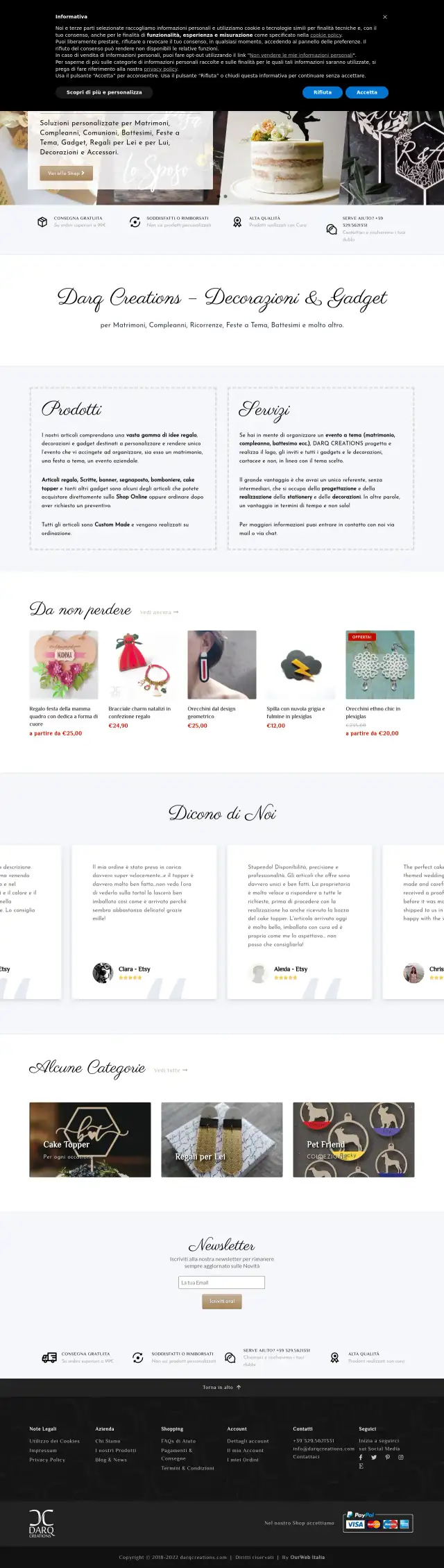Click Vedi ancora link beside Da non perdere
The image size is (444, 1568).
(x=160, y=613)
